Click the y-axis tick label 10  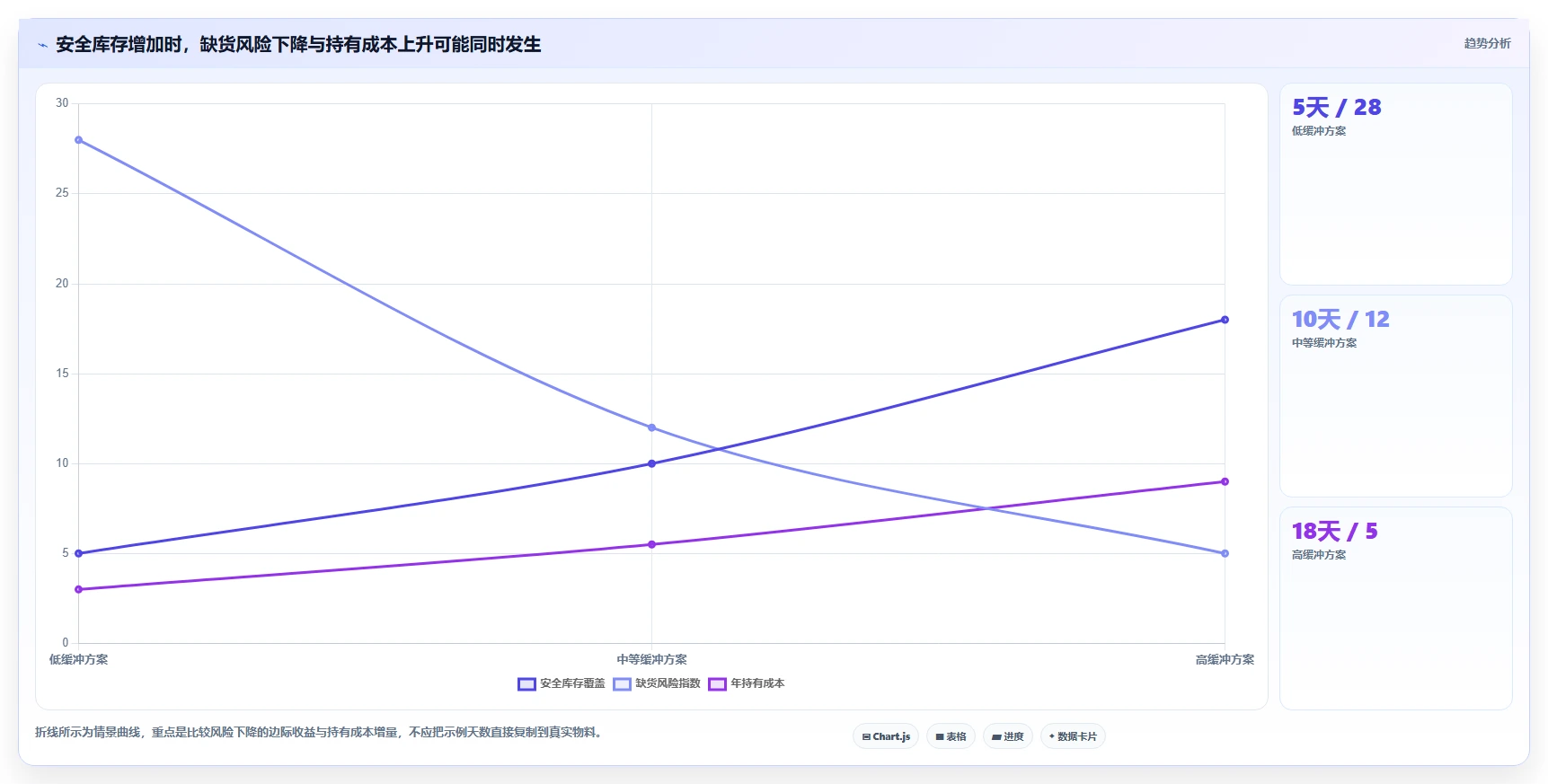click(x=62, y=463)
